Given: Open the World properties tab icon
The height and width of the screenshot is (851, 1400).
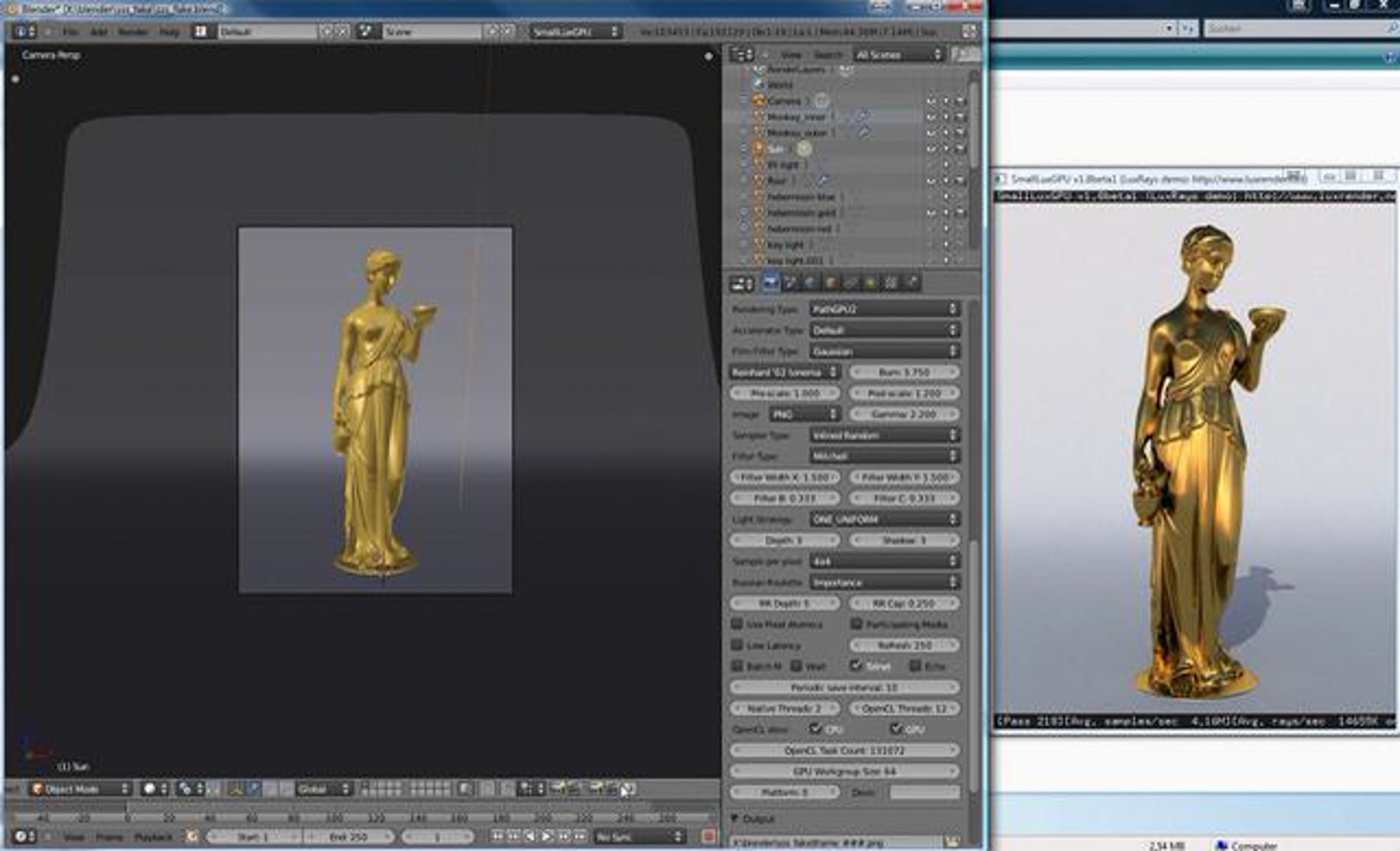Looking at the screenshot, I should (810, 283).
